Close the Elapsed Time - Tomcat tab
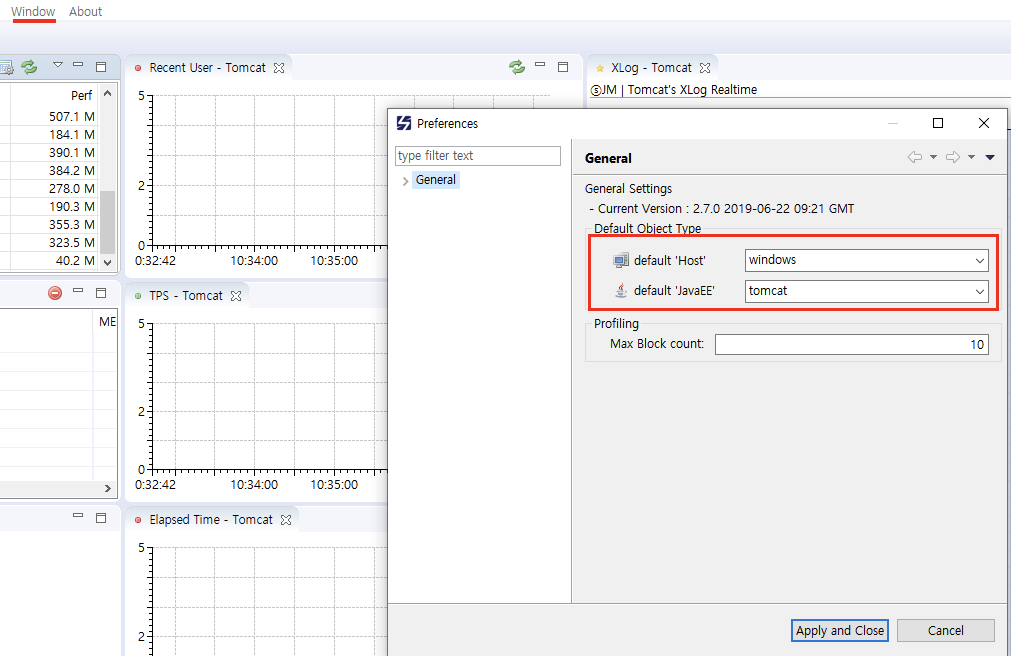The width and height of the screenshot is (1011, 656). pyautogui.click(x=286, y=519)
